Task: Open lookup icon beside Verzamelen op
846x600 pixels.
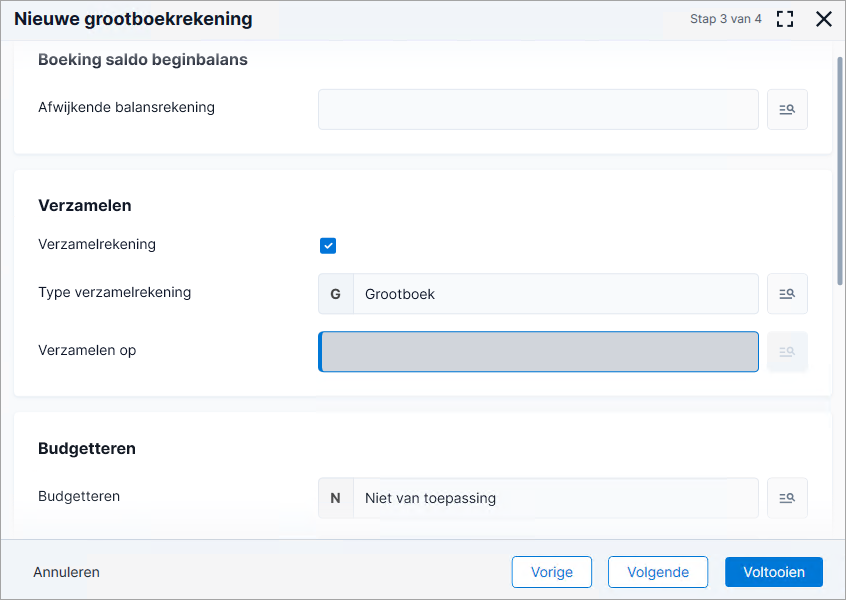Action: coord(787,352)
